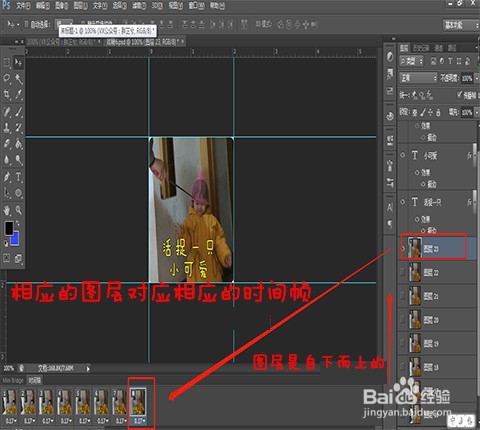Open the 图像 Image menu
Viewport: 480px width, 430px height.
click(62, 6)
